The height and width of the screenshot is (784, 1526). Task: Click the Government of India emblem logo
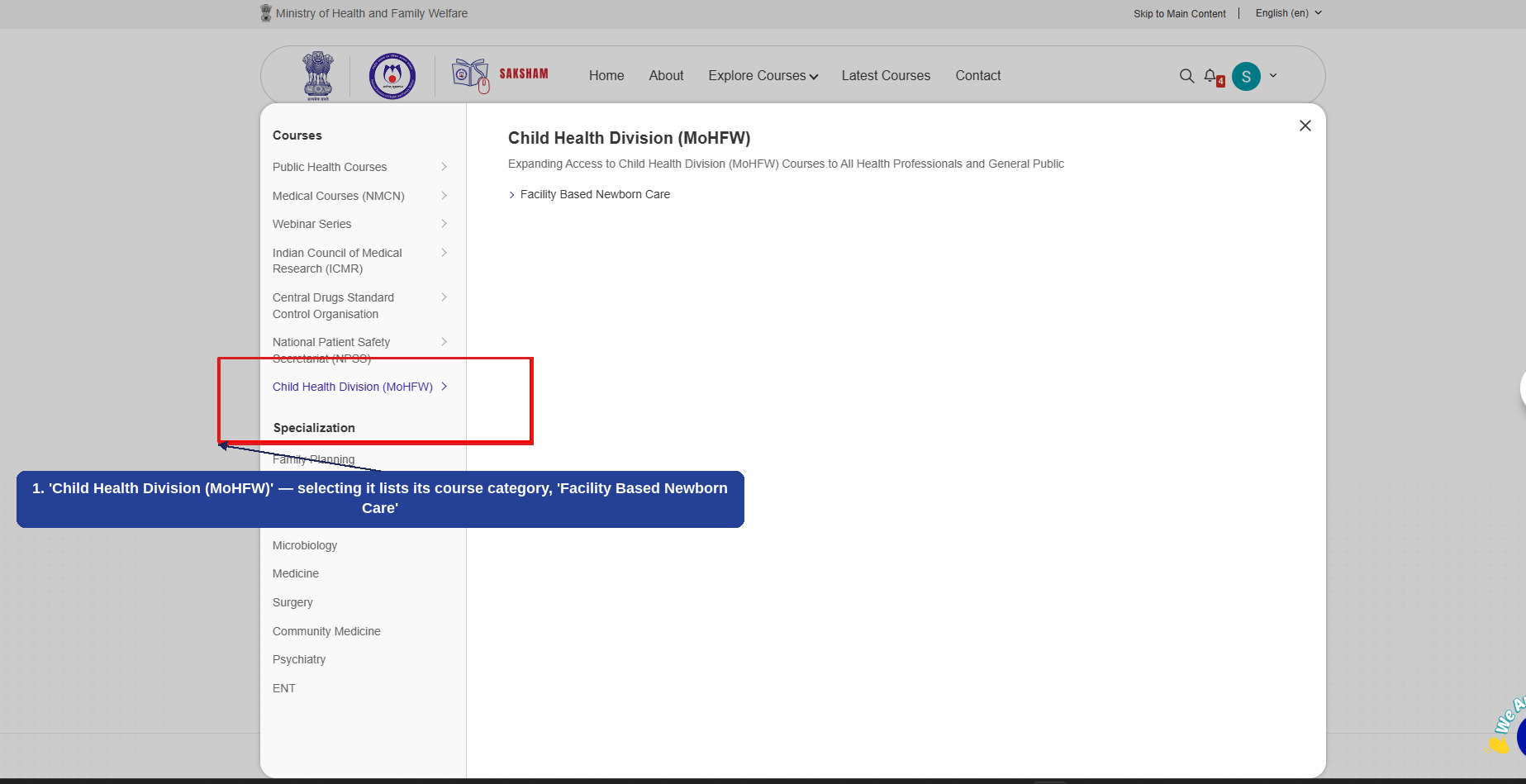(x=318, y=76)
